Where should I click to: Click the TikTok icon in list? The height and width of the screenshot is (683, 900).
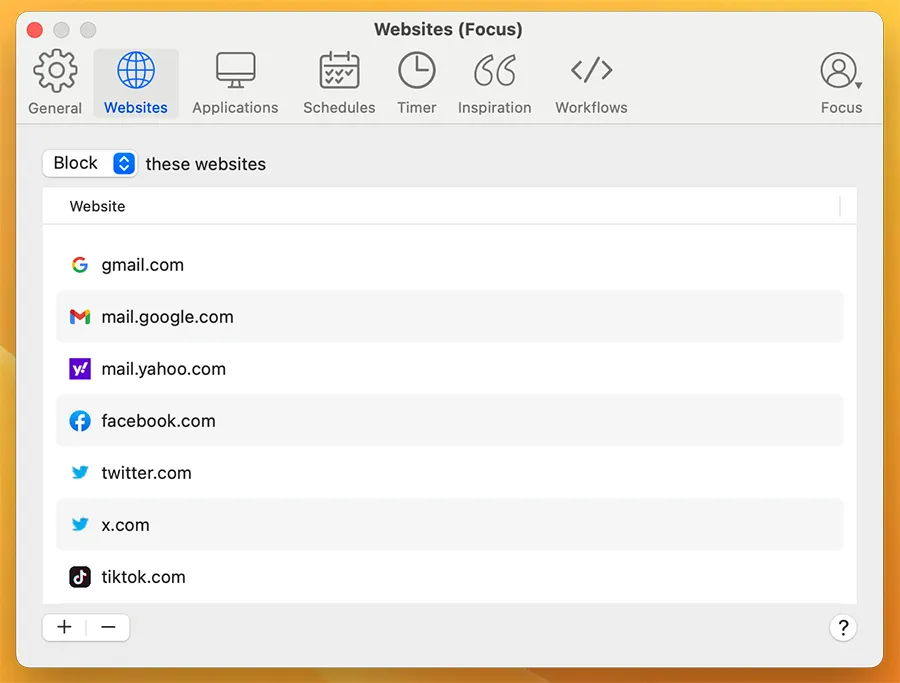pyautogui.click(x=80, y=577)
